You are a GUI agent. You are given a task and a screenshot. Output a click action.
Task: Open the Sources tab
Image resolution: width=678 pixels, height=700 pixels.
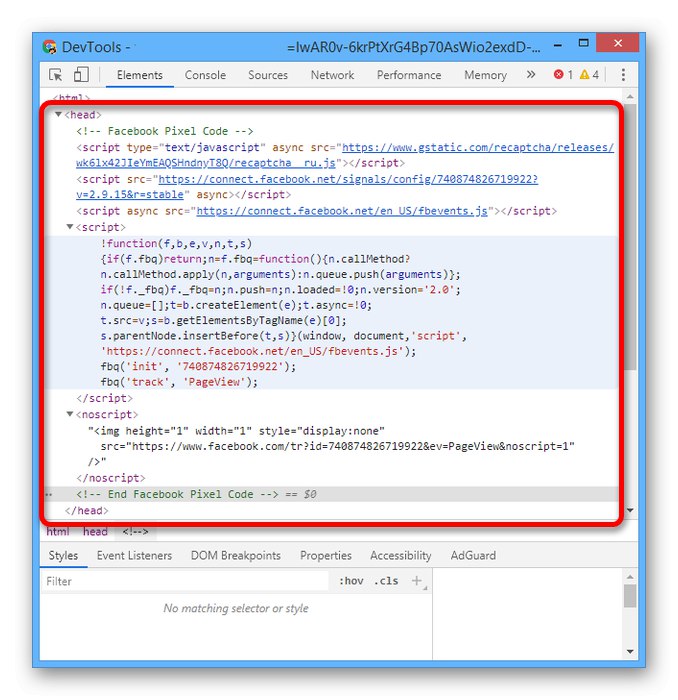pyautogui.click(x=268, y=75)
